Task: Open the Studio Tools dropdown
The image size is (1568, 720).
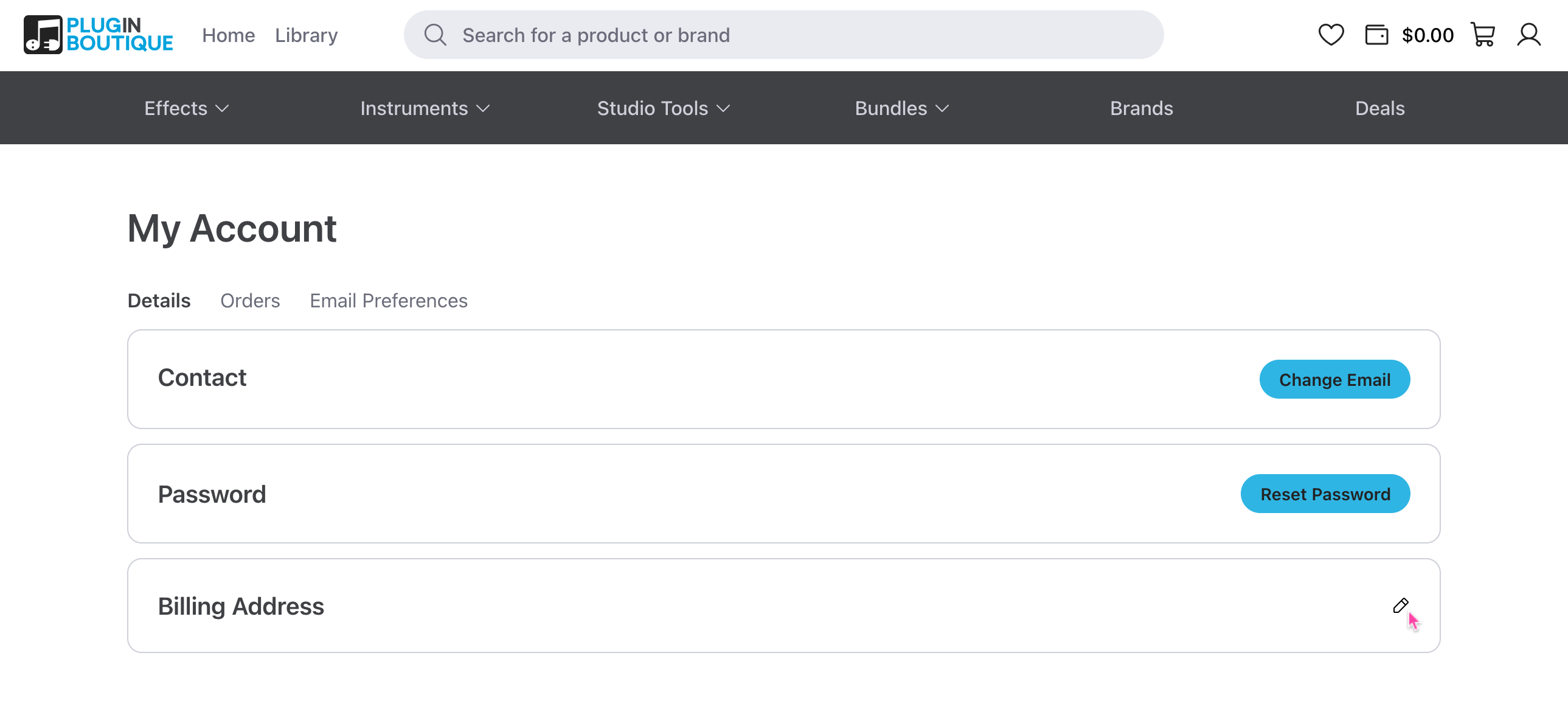Action: pos(663,108)
